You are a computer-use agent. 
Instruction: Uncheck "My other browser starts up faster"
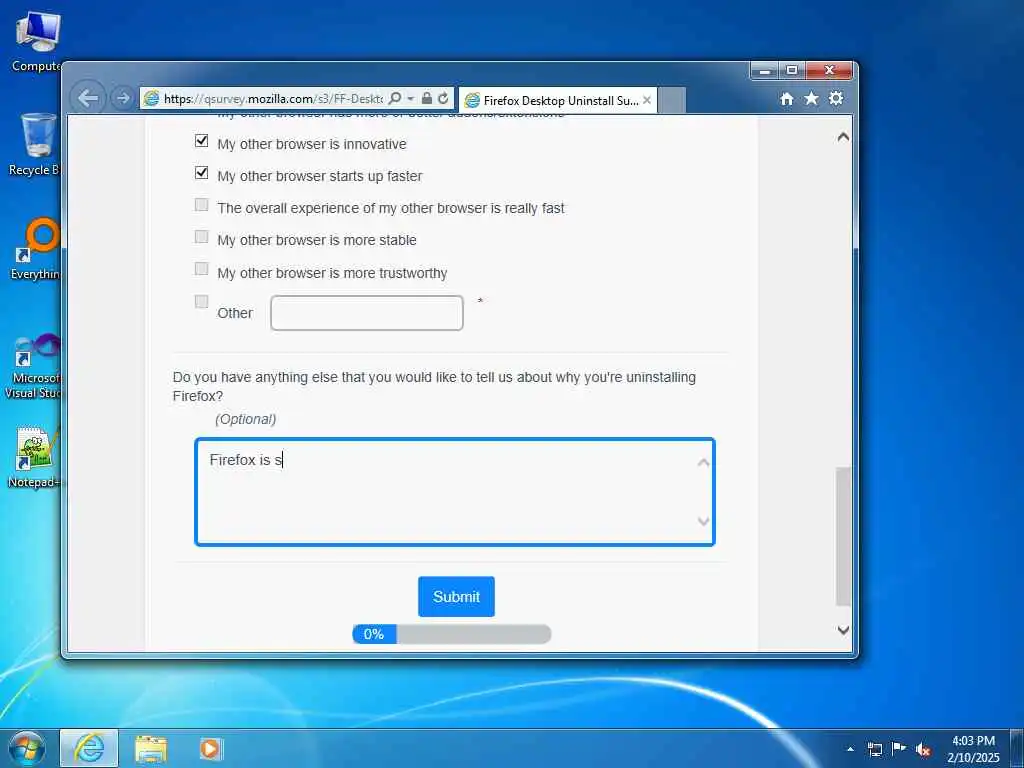click(x=202, y=173)
